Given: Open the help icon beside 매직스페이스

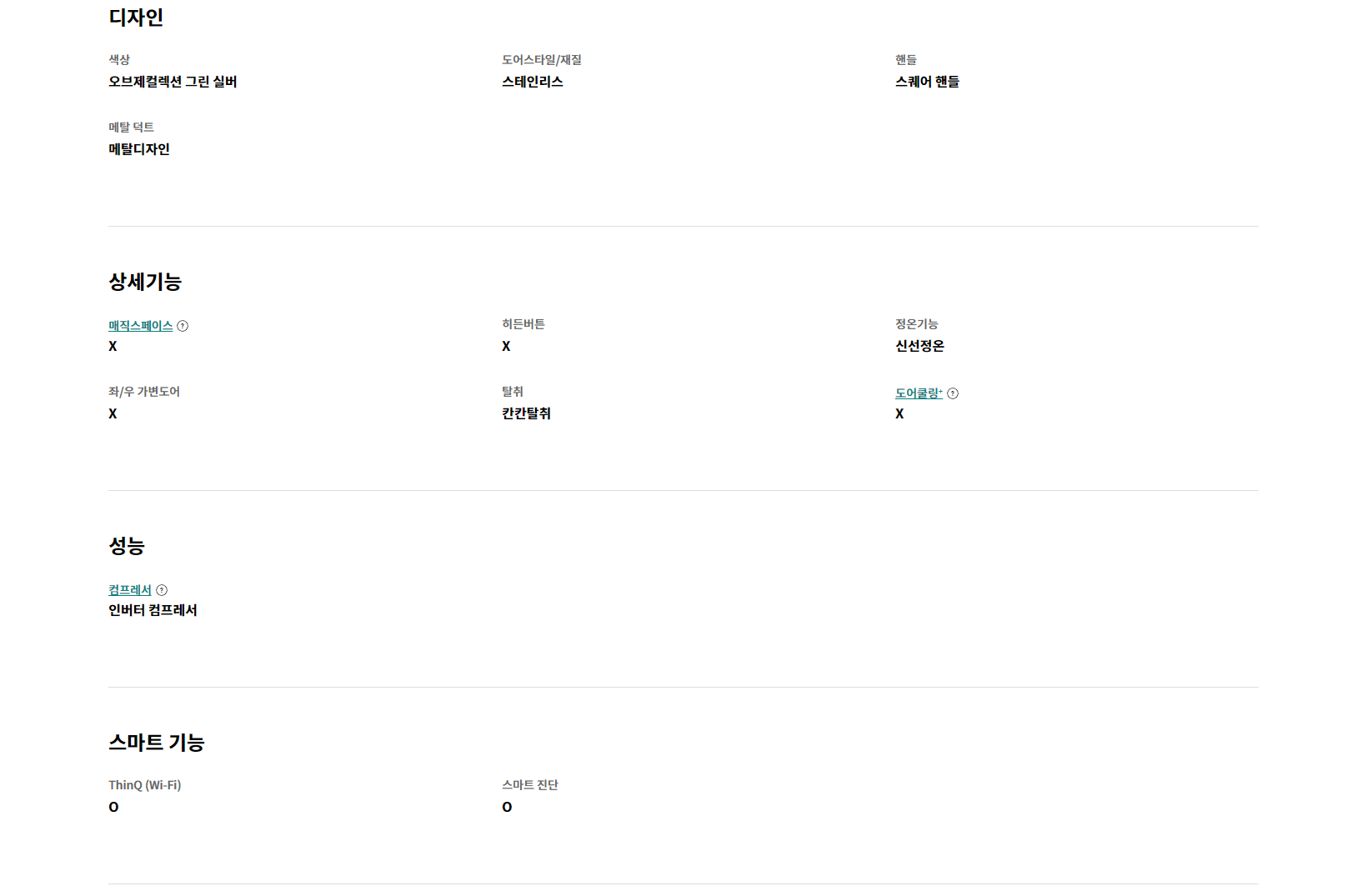Looking at the screenshot, I should (x=183, y=326).
